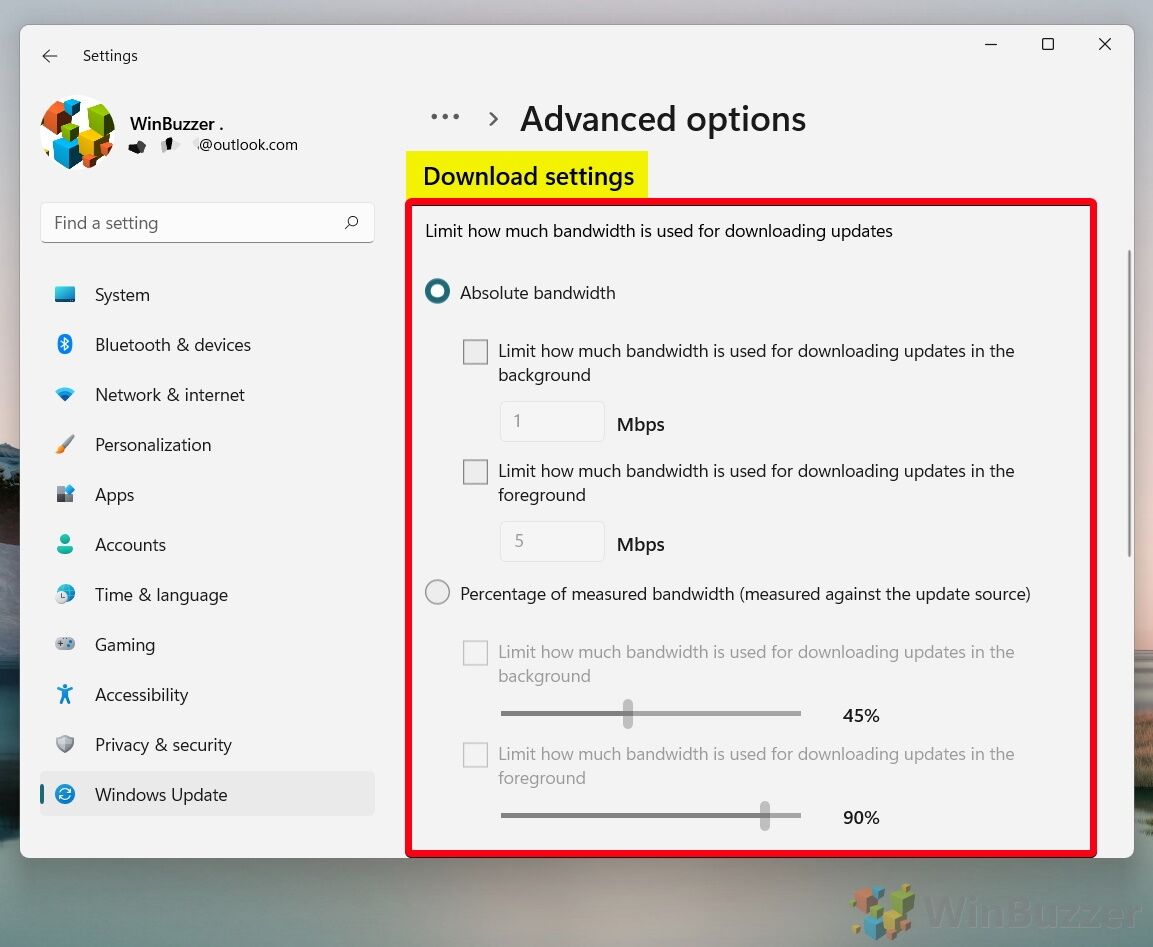Click the Apps icon in sidebar
The height and width of the screenshot is (947, 1153).
click(x=65, y=495)
